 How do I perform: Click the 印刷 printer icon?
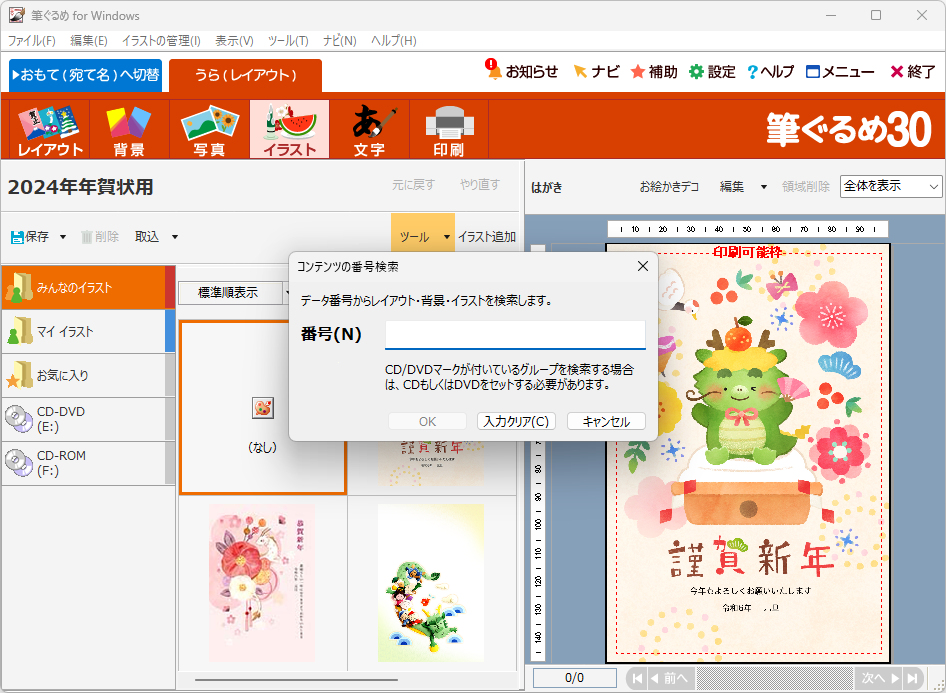(x=449, y=130)
